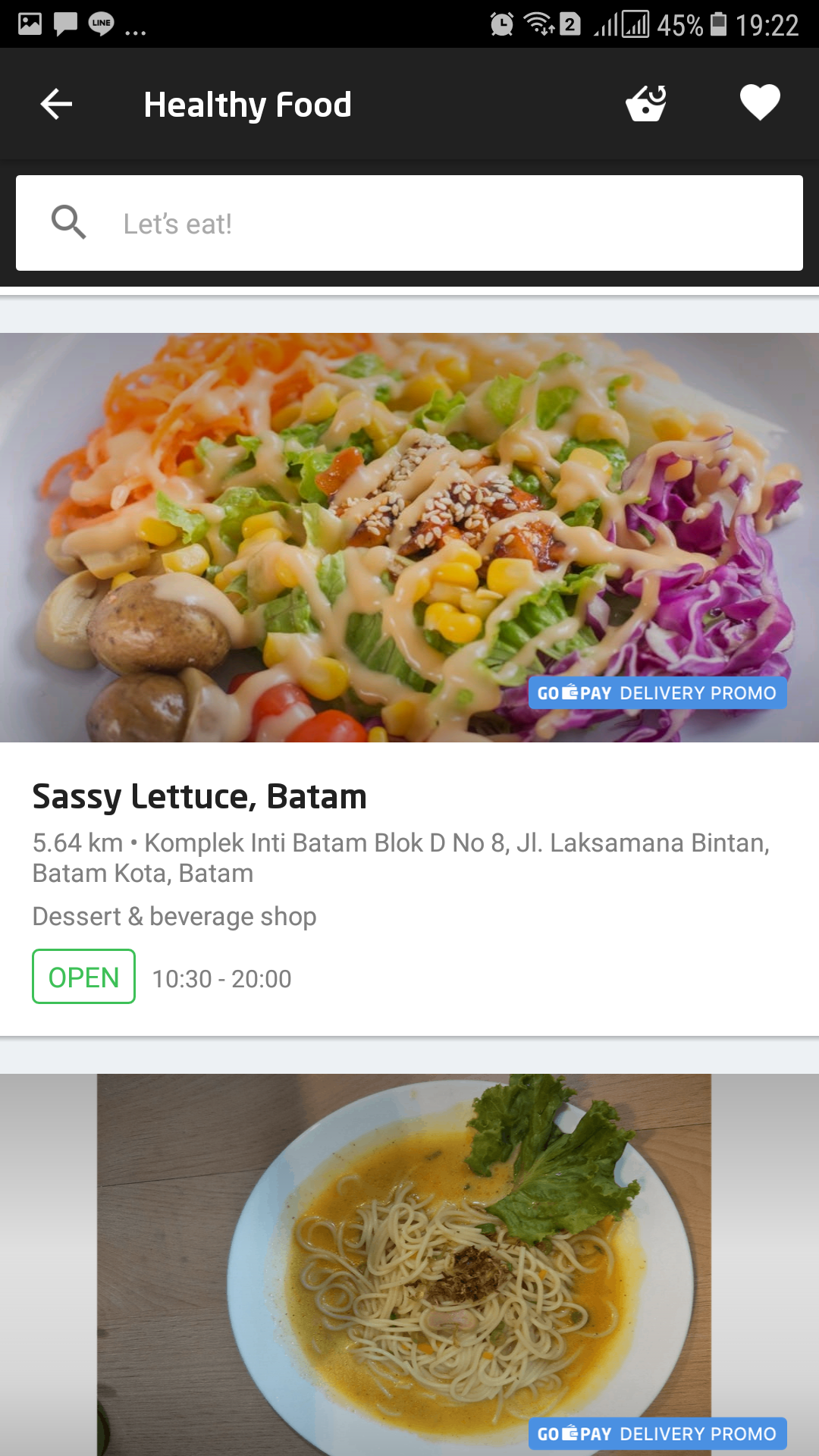Open favorites with the heart icon
Screen dimensions: 819x1456
click(x=760, y=102)
